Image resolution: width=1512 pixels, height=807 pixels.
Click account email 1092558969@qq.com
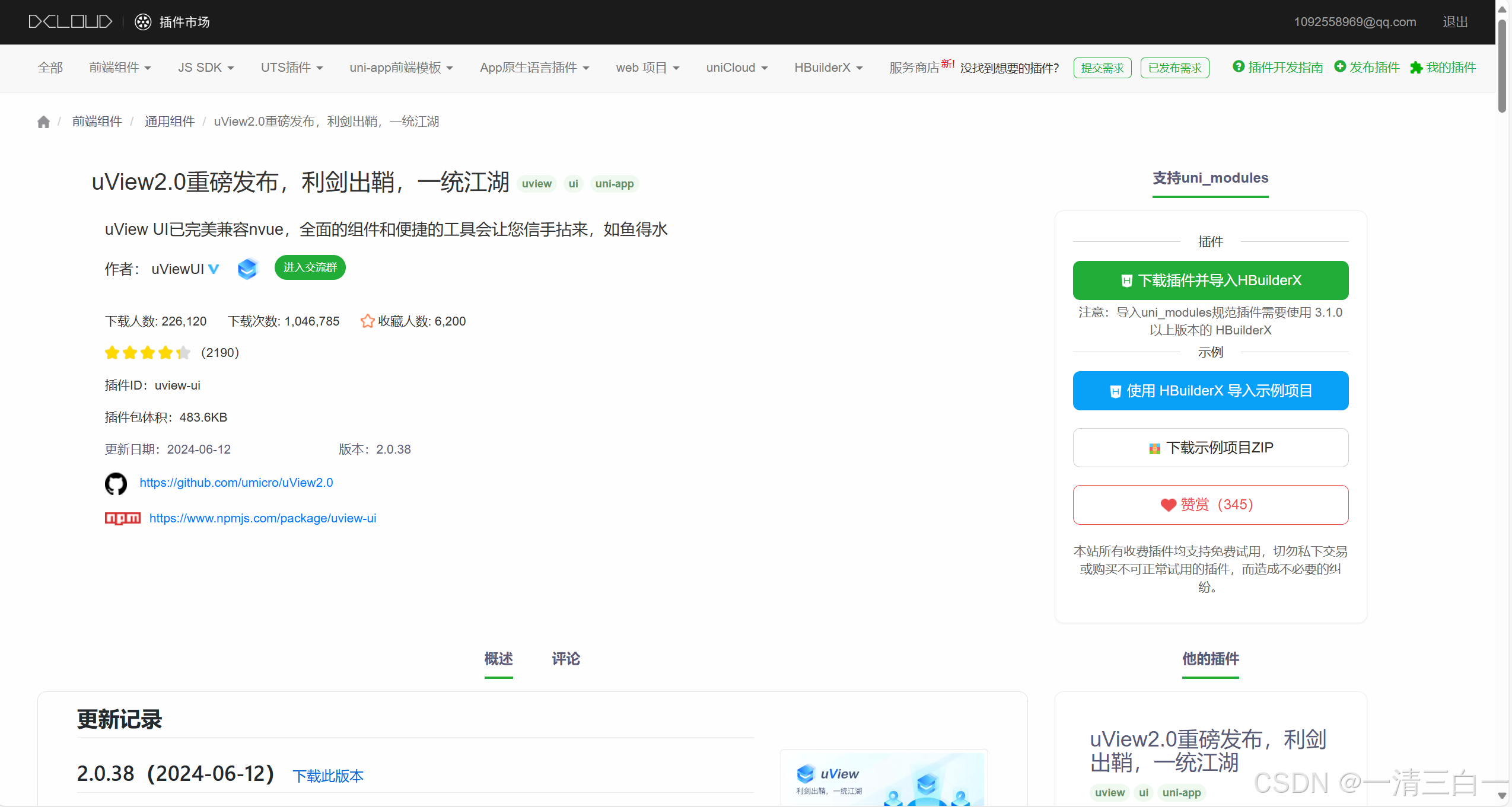click(x=1355, y=22)
